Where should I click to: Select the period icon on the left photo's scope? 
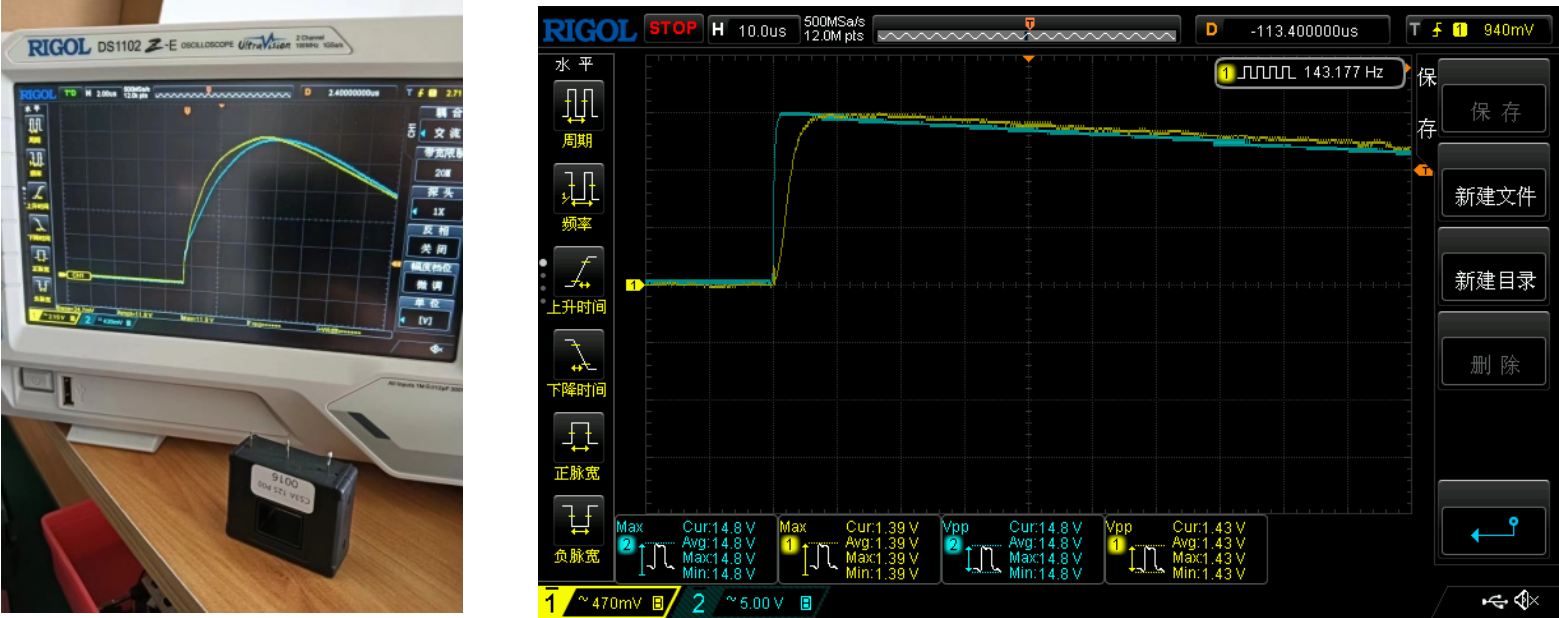(35, 124)
